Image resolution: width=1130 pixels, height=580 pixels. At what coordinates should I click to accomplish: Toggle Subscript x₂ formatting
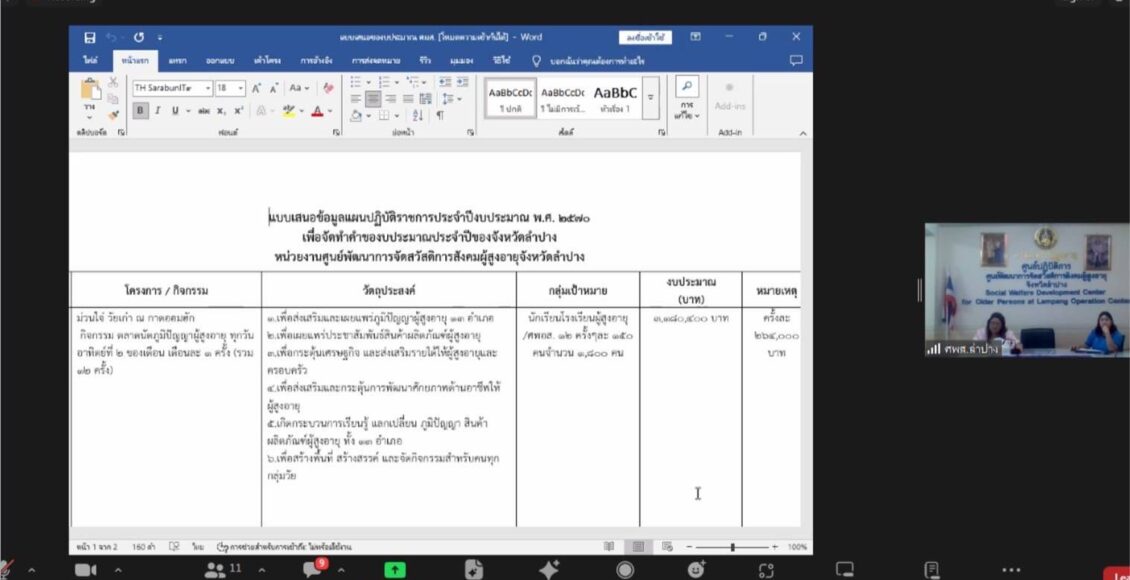(x=222, y=111)
